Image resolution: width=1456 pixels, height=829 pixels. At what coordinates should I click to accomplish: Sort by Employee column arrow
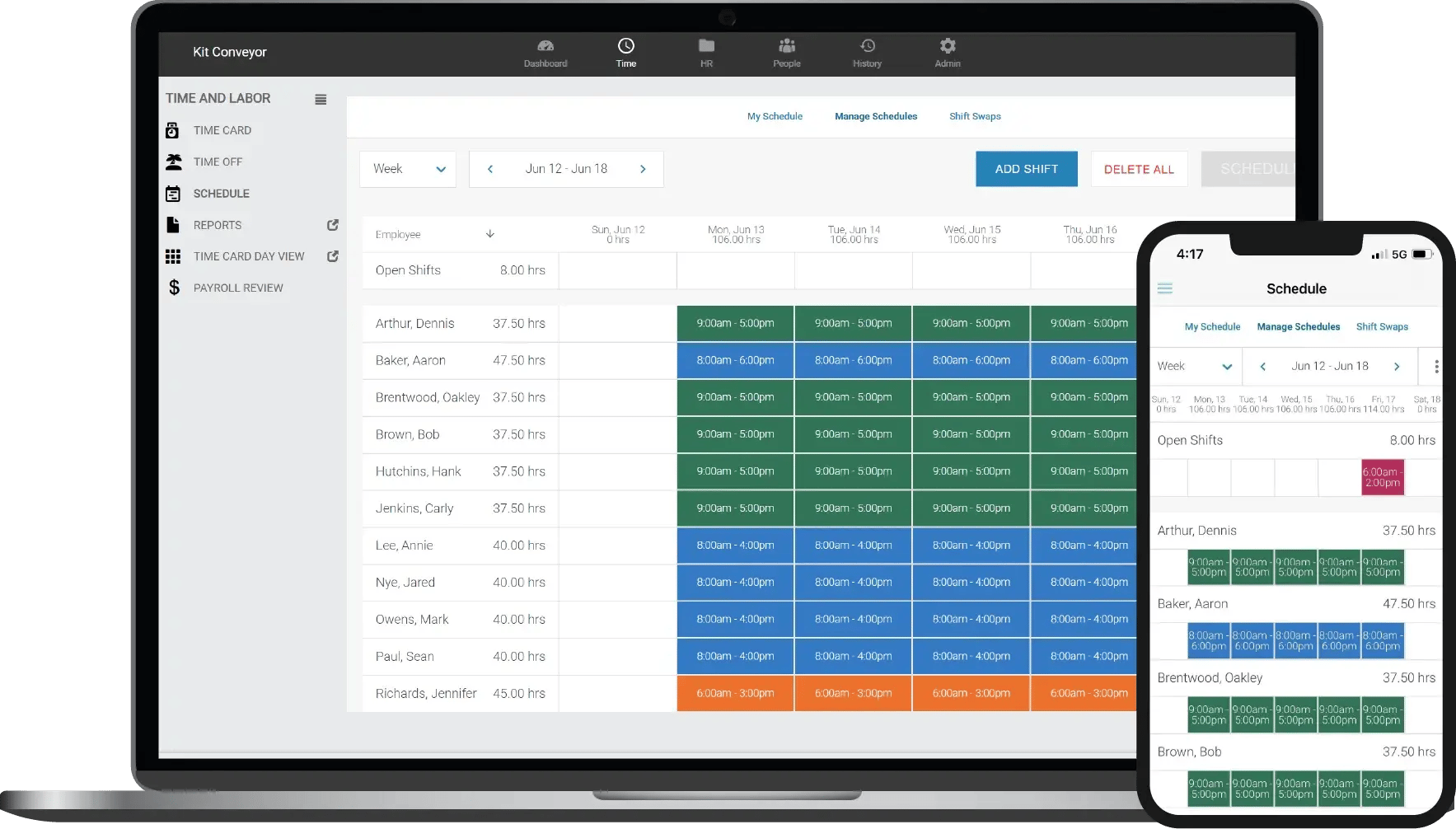[490, 234]
